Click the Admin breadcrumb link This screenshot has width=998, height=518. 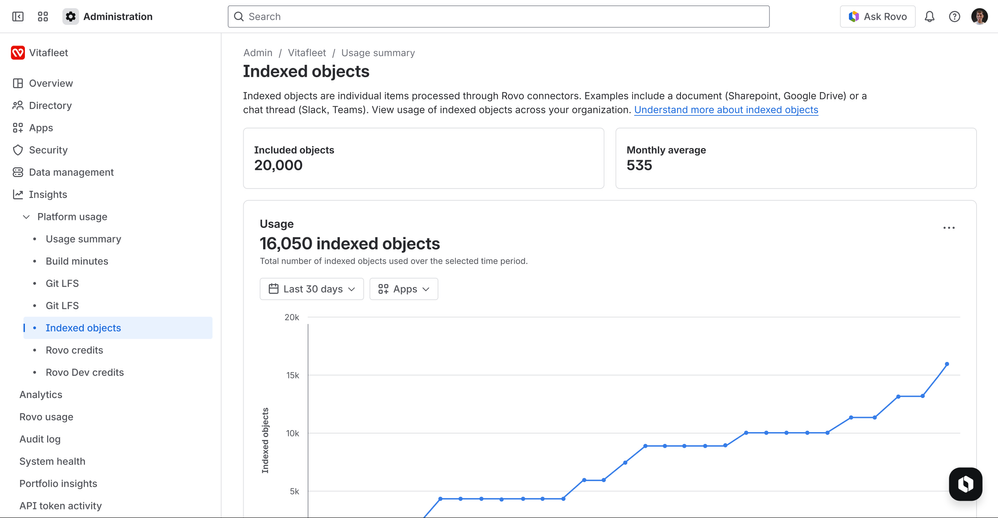tap(258, 53)
